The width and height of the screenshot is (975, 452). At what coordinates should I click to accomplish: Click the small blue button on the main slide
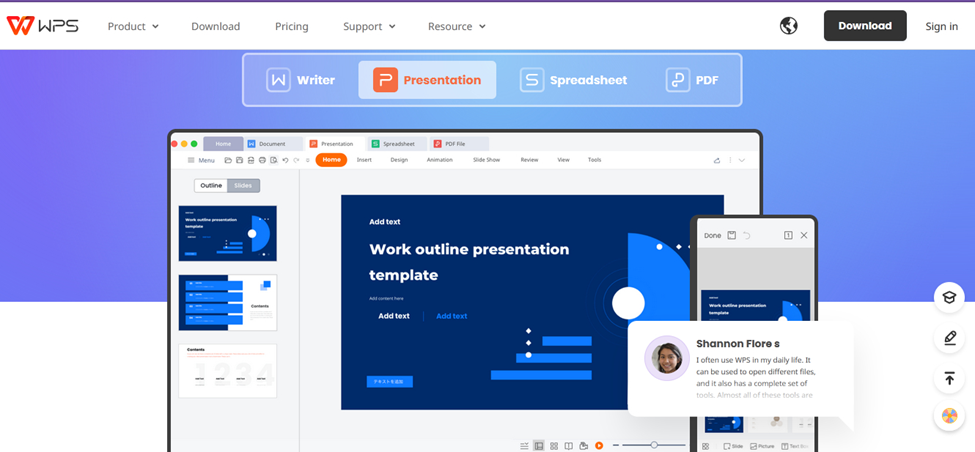point(389,382)
